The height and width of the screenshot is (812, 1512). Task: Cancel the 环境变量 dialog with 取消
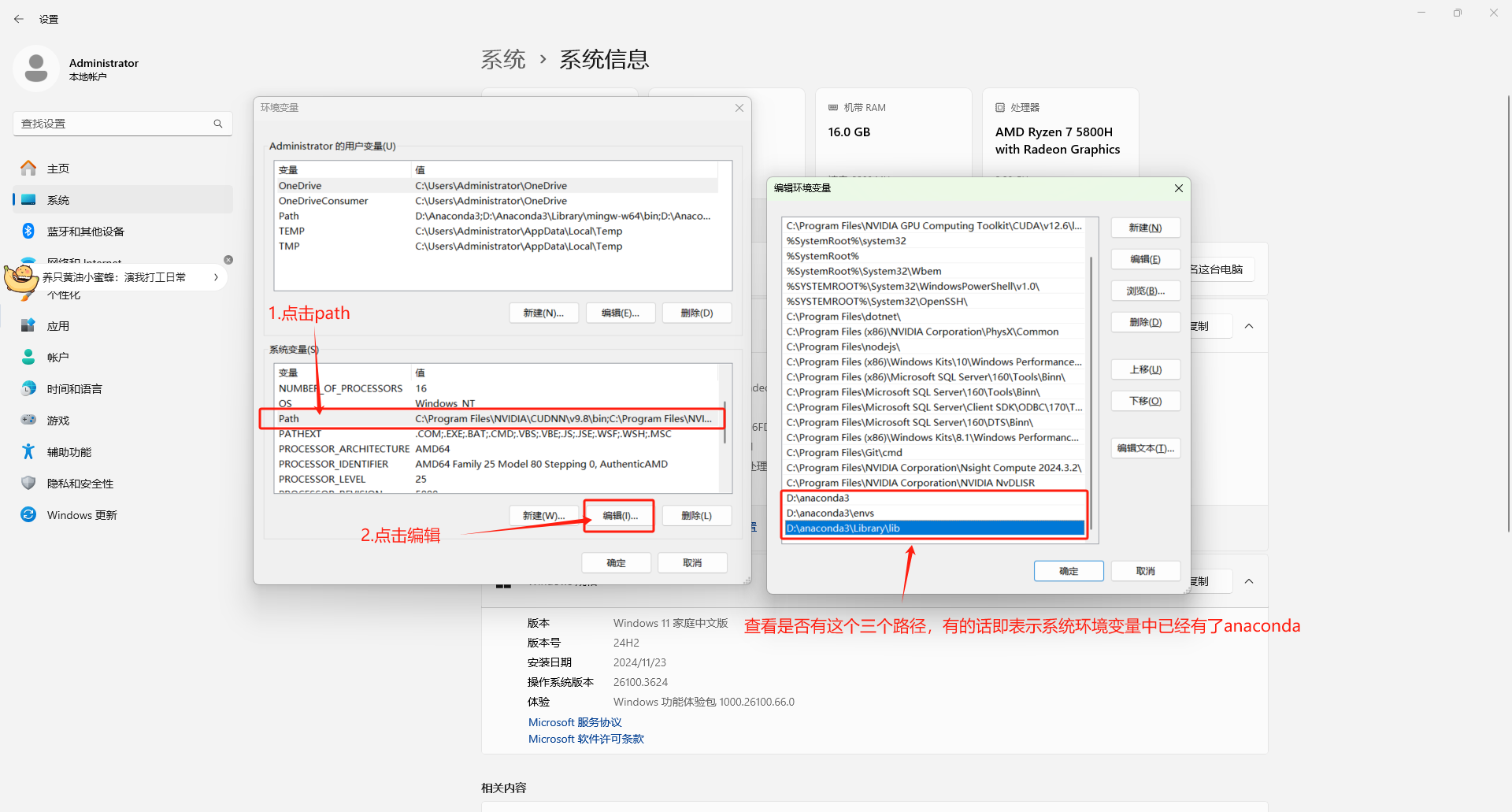692,563
